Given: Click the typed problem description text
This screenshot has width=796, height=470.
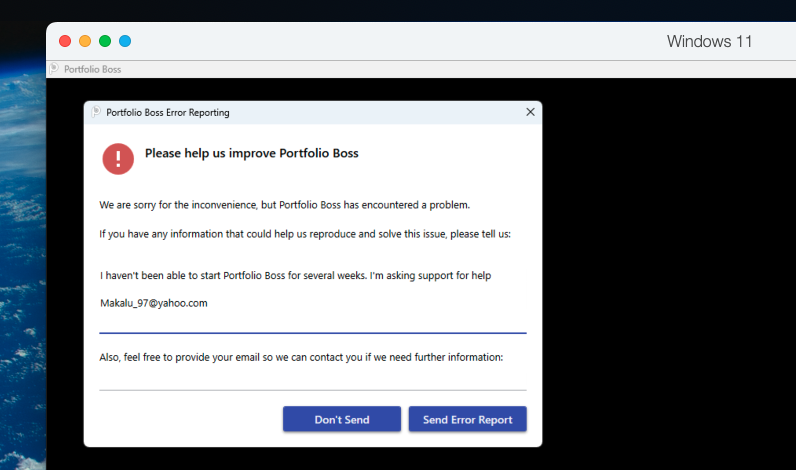Looking at the screenshot, I should click(295, 275).
